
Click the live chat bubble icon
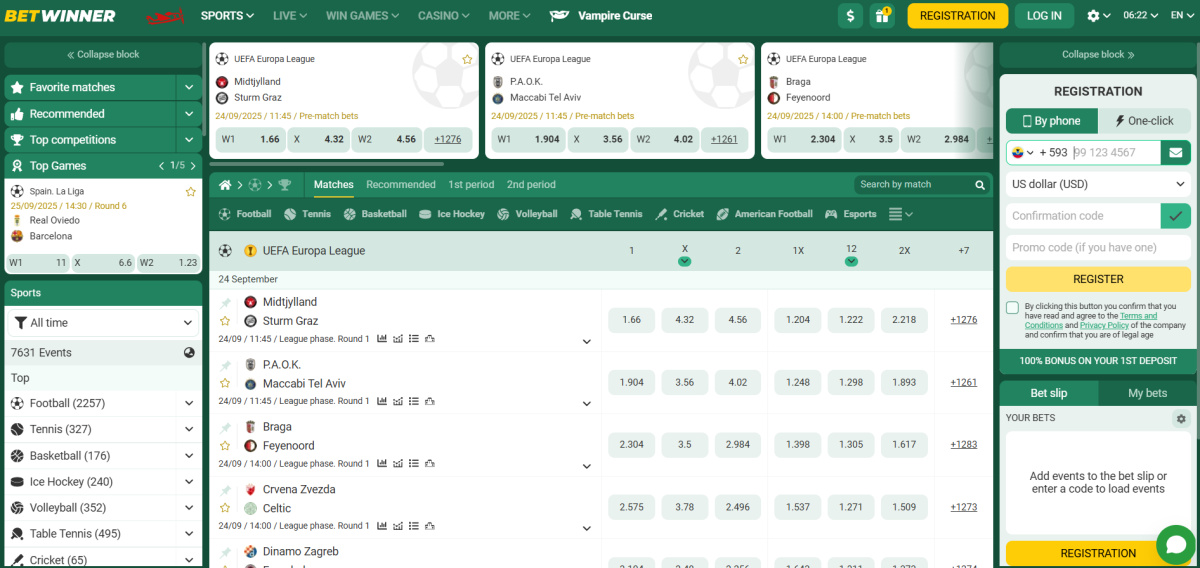[x=1175, y=544]
